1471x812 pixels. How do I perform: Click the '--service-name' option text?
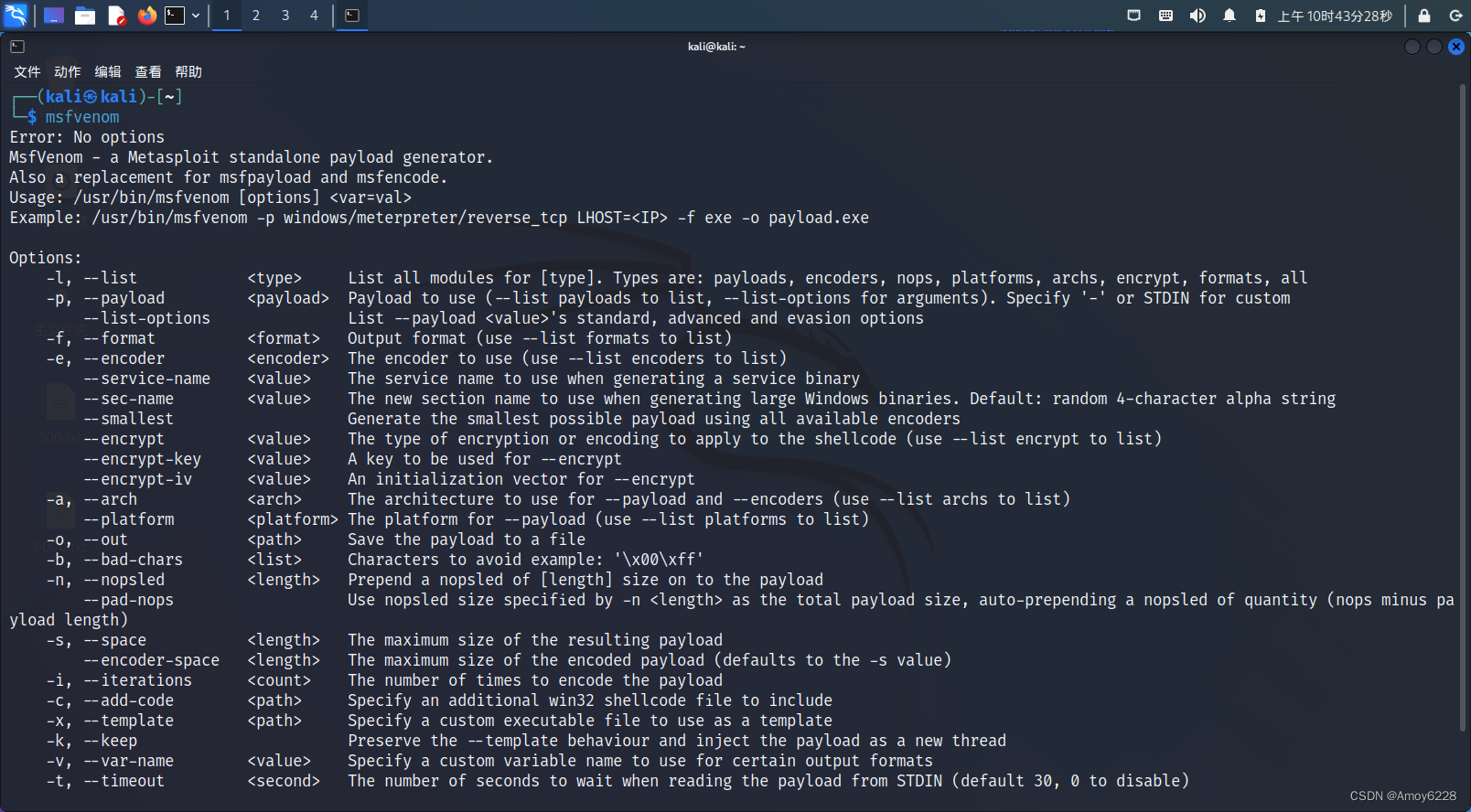146,379
